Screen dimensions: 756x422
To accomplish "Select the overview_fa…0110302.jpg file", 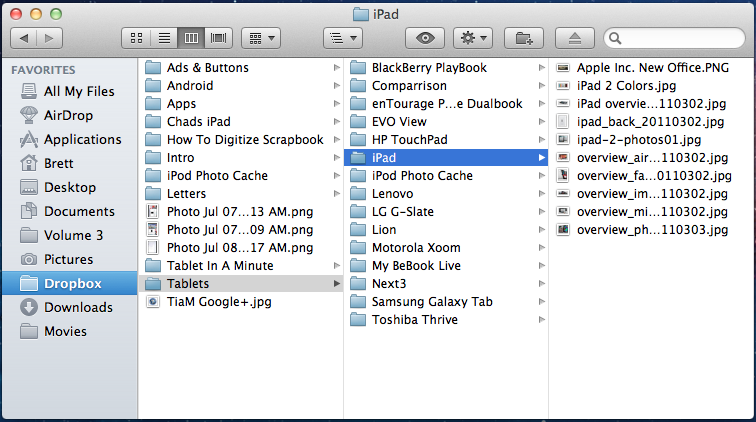I will pyautogui.click(x=651, y=176).
